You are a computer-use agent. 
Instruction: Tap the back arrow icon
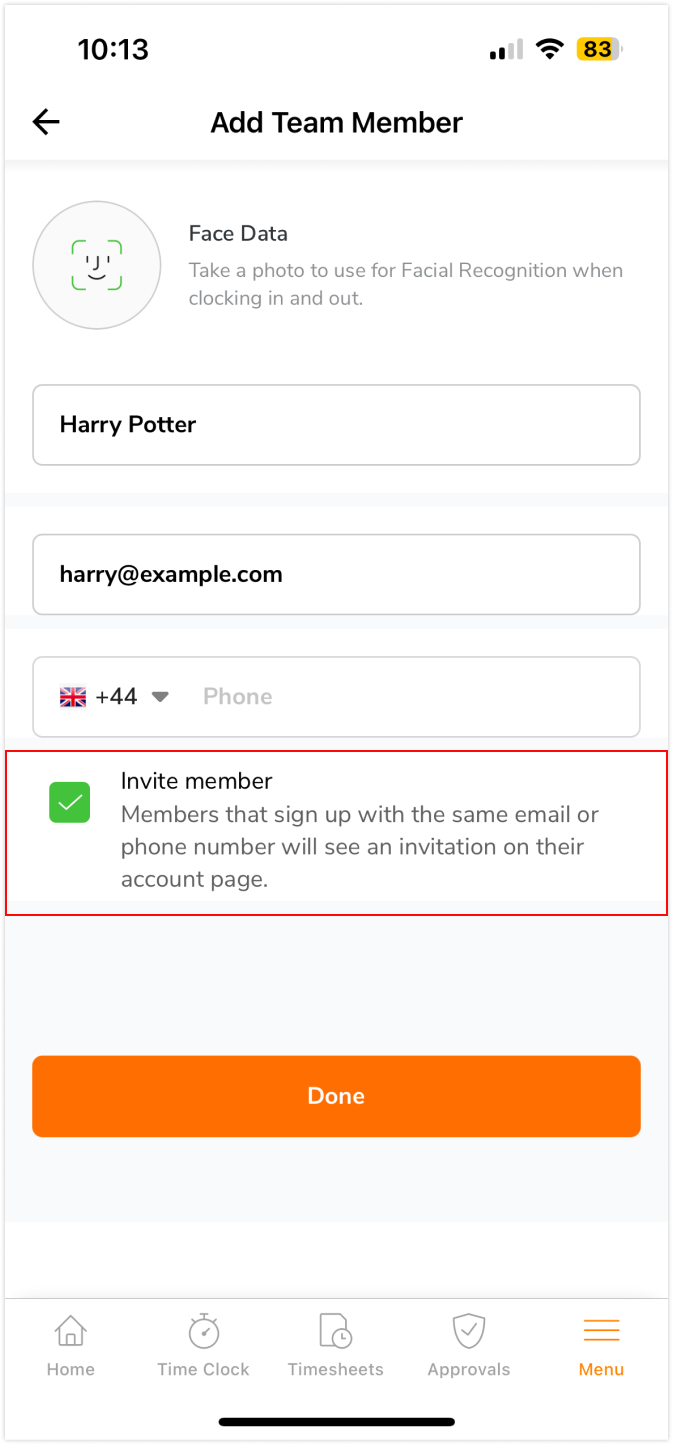(46, 122)
